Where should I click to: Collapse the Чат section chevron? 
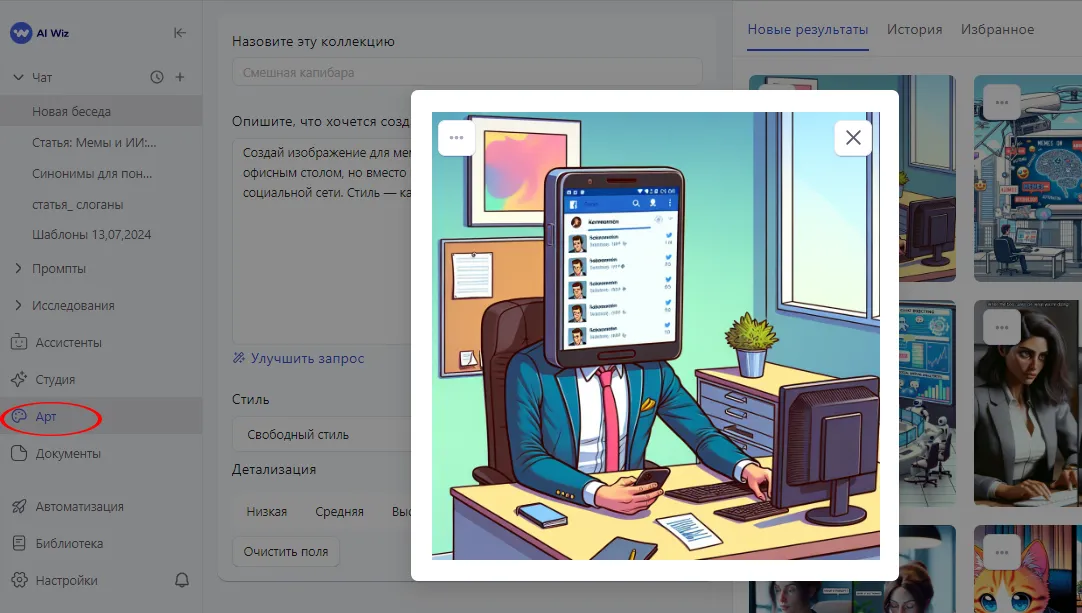coord(18,77)
